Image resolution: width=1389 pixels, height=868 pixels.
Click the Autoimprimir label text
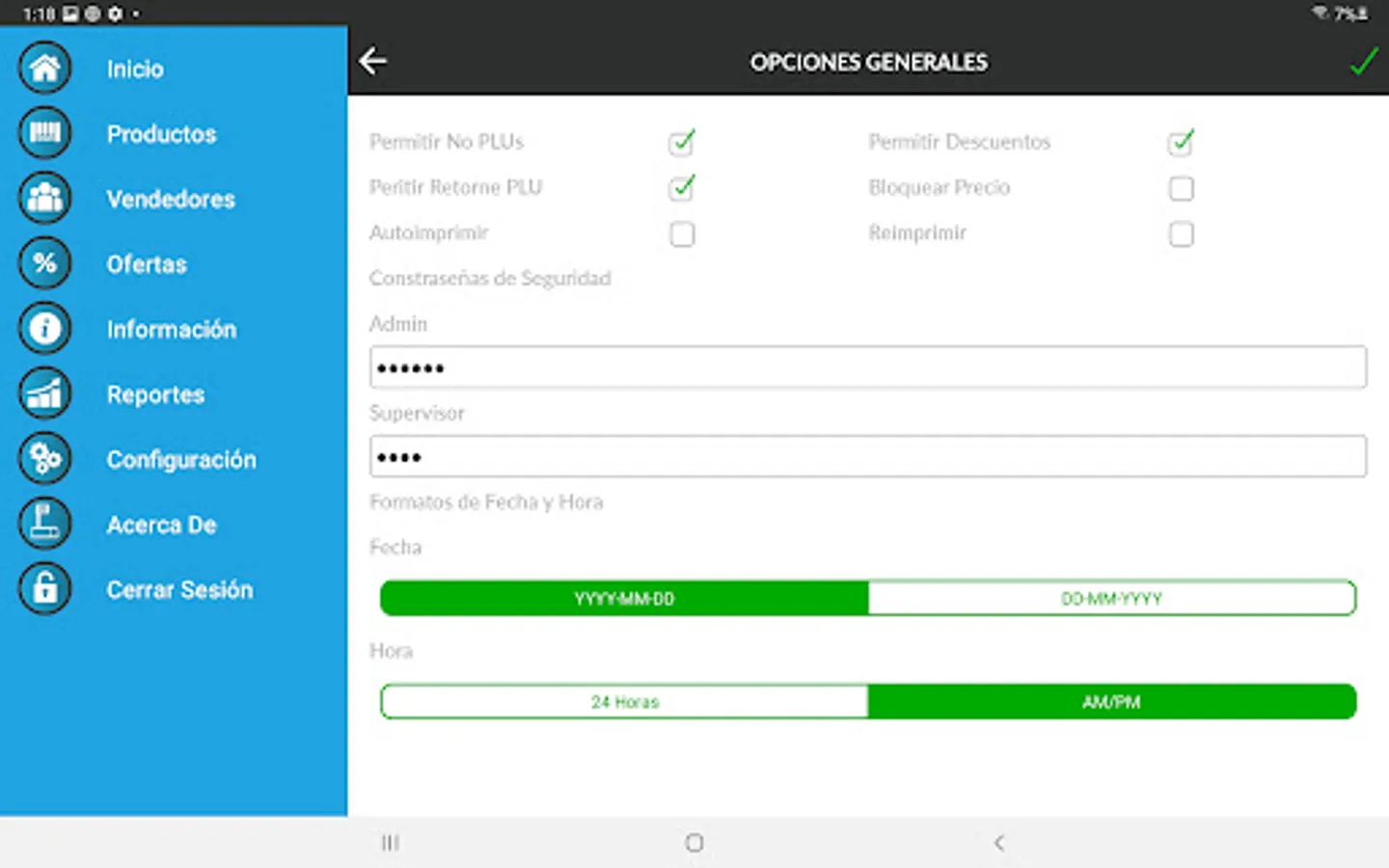coord(429,232)
